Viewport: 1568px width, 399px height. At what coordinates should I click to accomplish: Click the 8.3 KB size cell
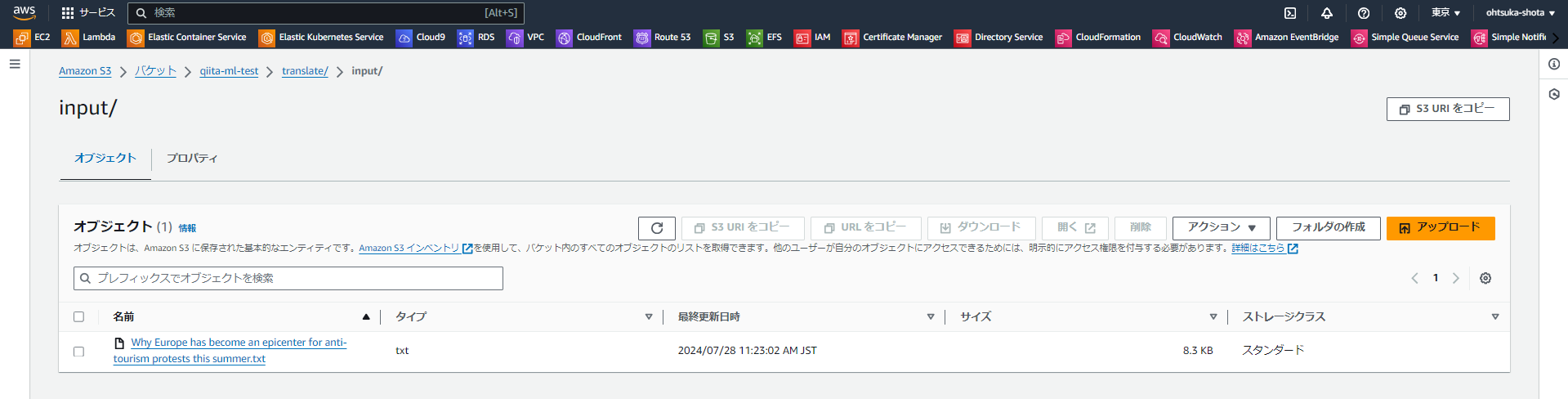click(1198, 351)
